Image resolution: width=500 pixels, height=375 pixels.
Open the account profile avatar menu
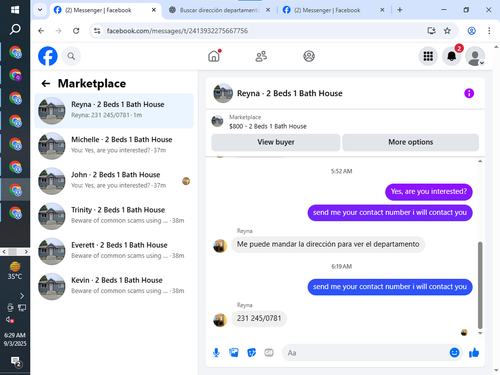click(475, 56)
